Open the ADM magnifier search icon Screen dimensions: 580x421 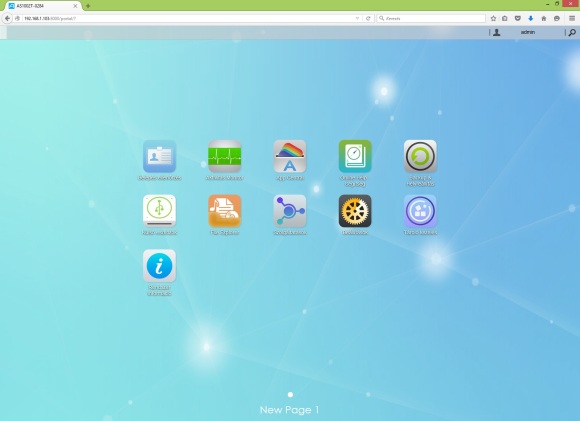(572, 33)
